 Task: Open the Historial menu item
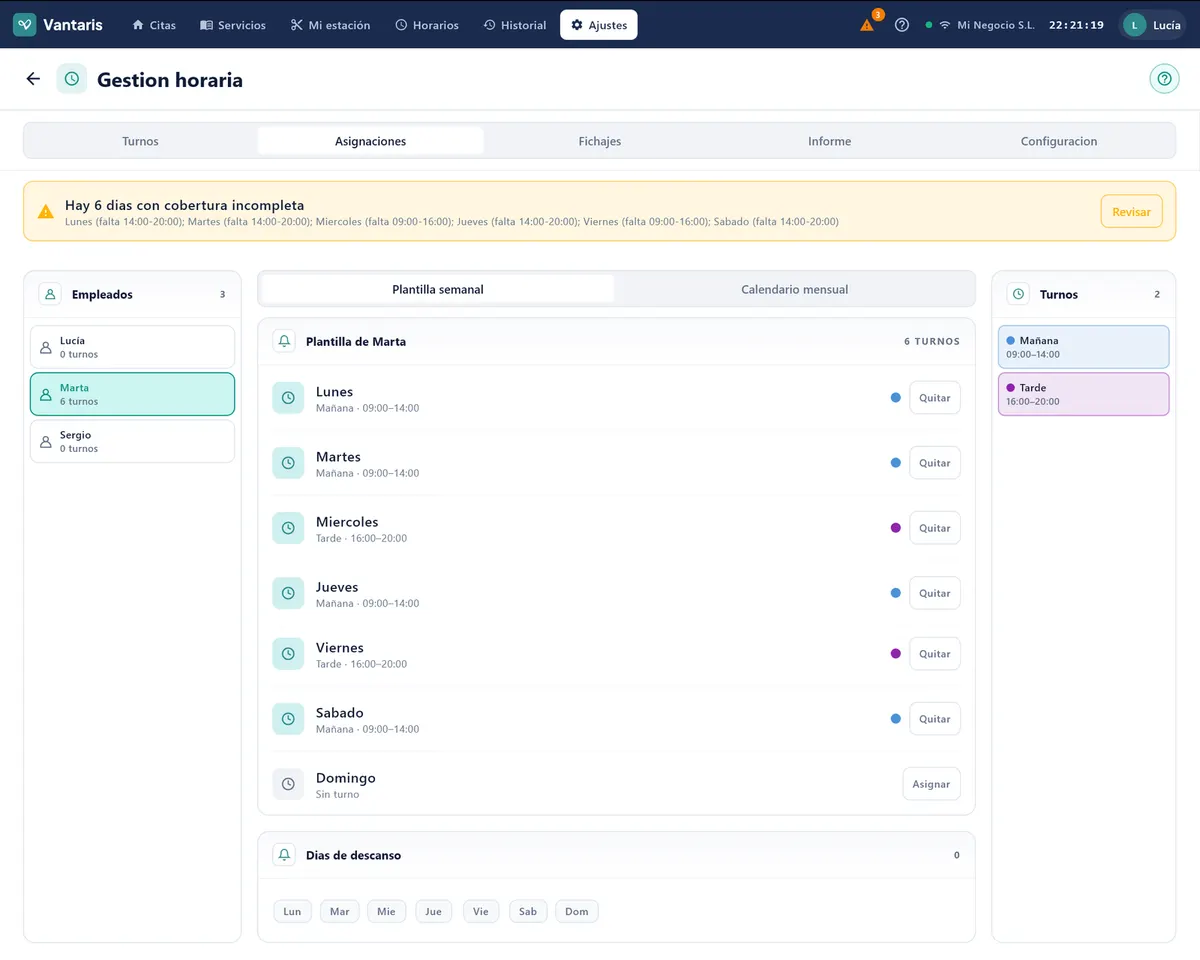point(515,25)
